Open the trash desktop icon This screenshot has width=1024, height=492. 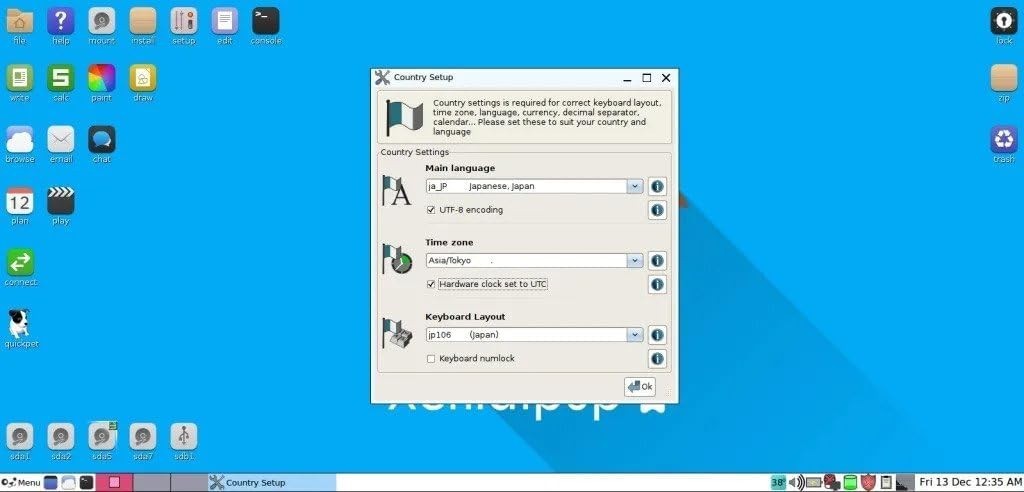(x=1004, y=140)
